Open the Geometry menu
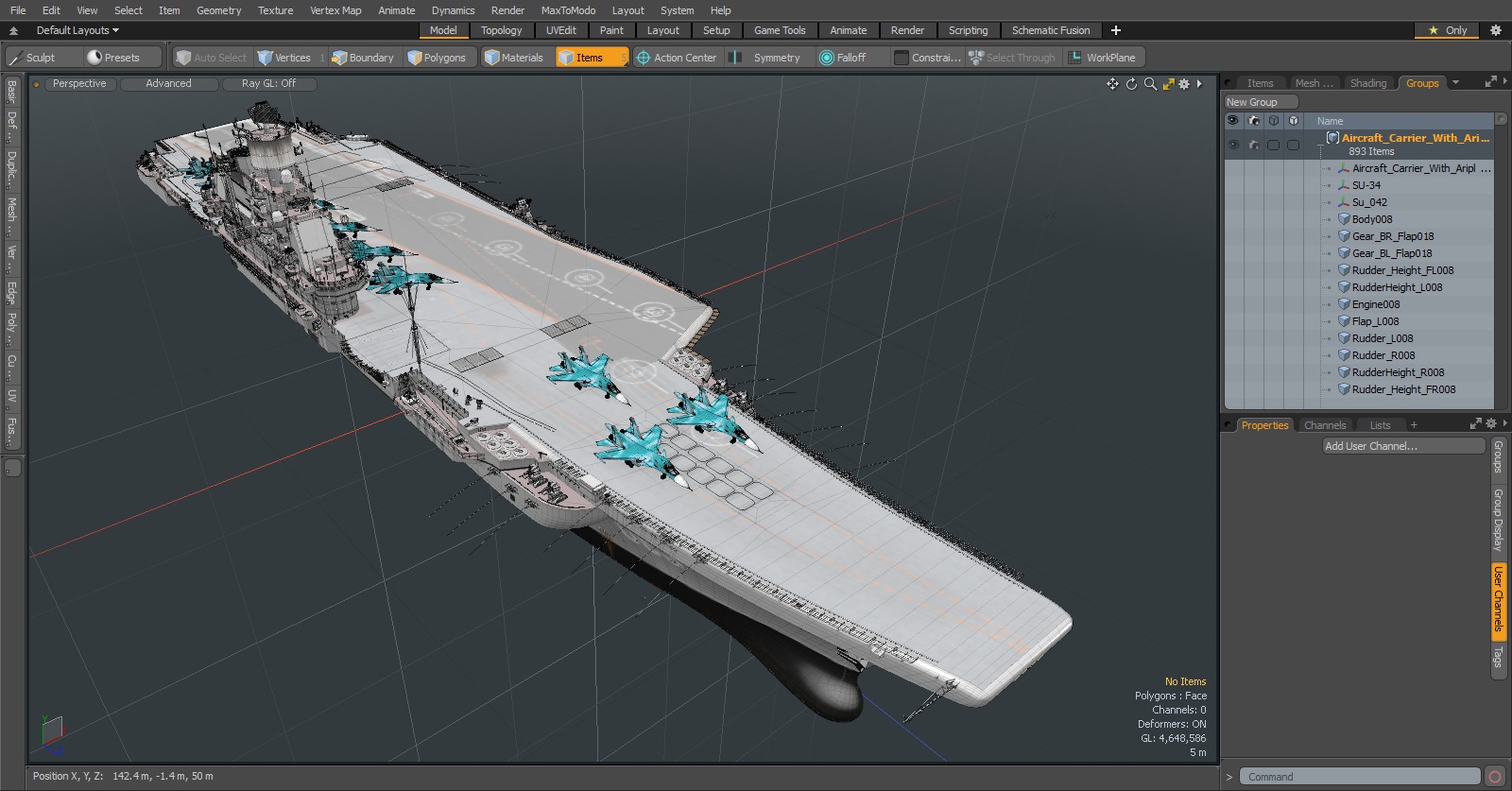Viewport: 1512px width, 791px height. point(218,10)
